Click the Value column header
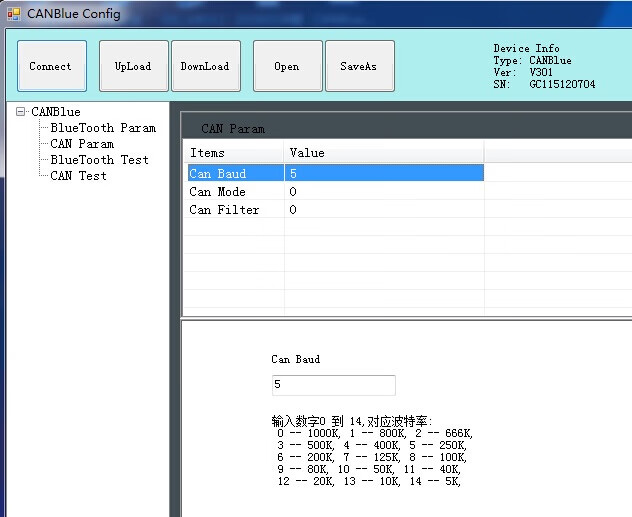Screen dimensions: 632x517 pos(383,153)
